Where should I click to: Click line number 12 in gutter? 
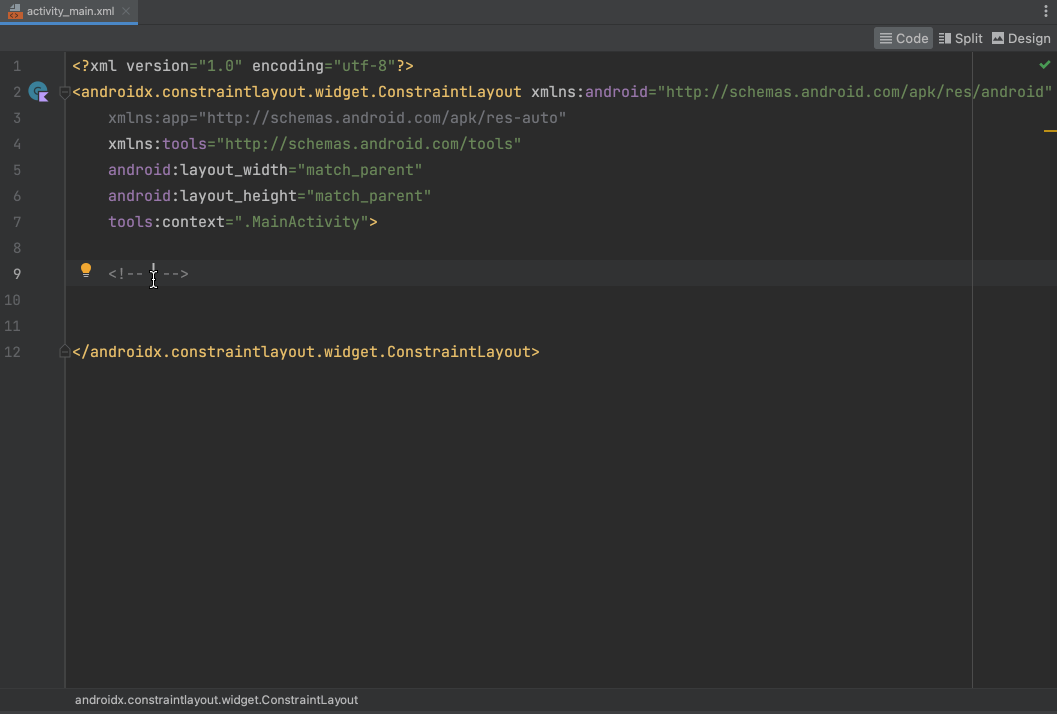click(12, 352)
